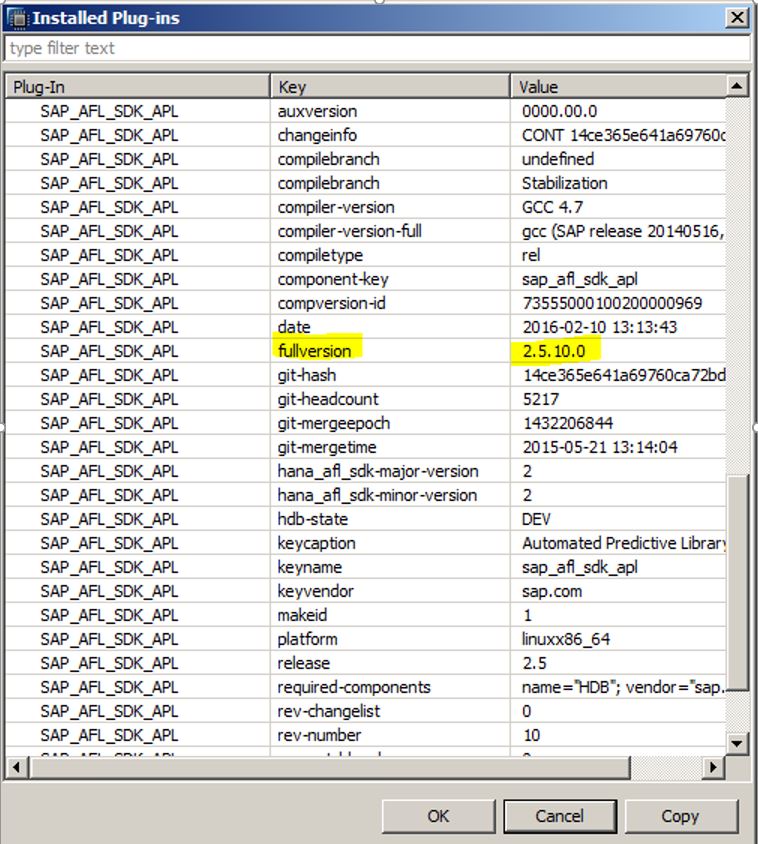This screenshot has width=758, height=844.
Task: Select the keycaption key cell
Action: point(390,543)
